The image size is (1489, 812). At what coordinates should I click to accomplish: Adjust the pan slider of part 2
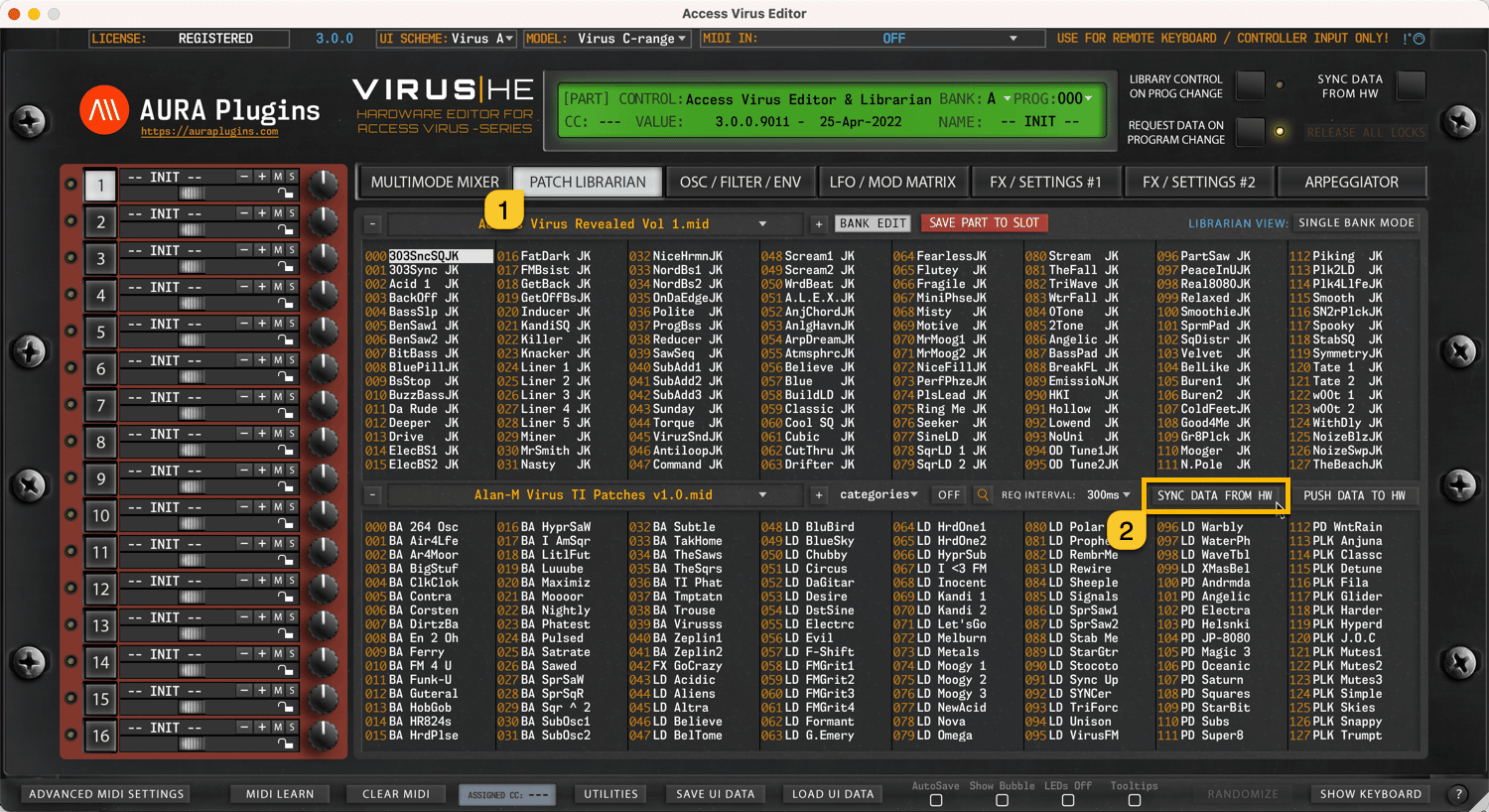[x=192, y=229]
